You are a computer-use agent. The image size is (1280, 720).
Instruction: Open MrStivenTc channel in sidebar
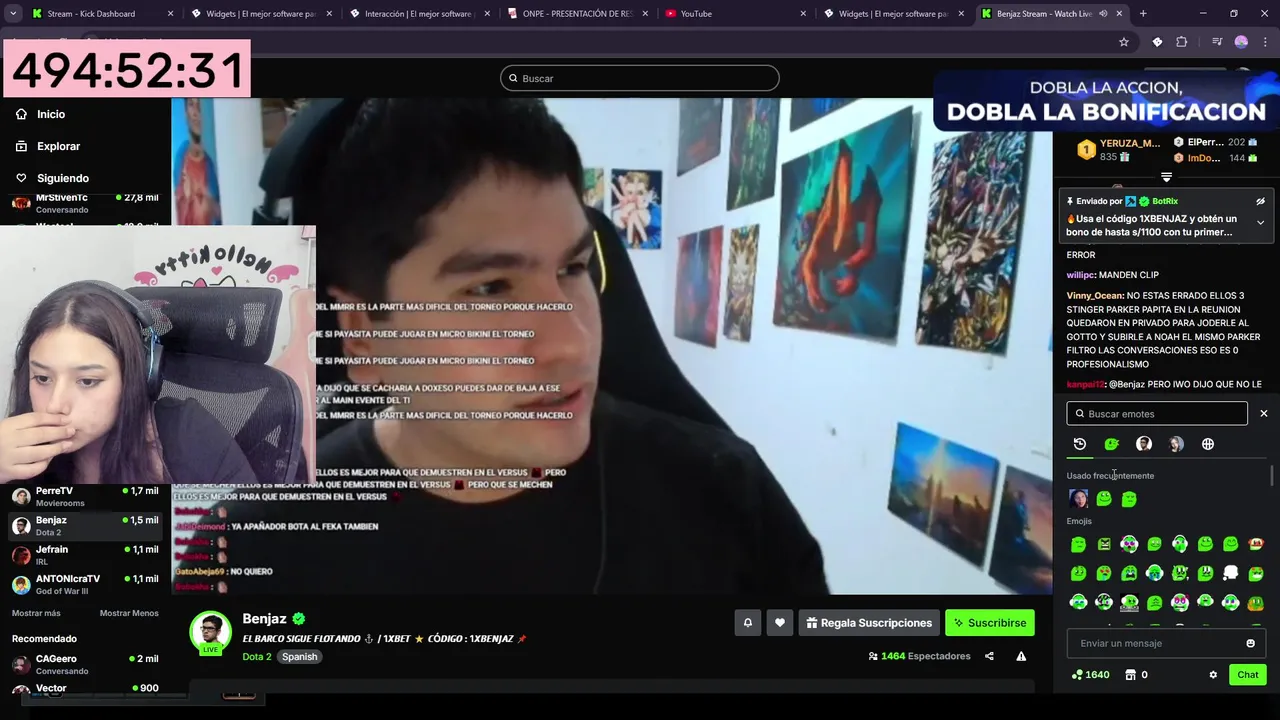pos(85,203)
